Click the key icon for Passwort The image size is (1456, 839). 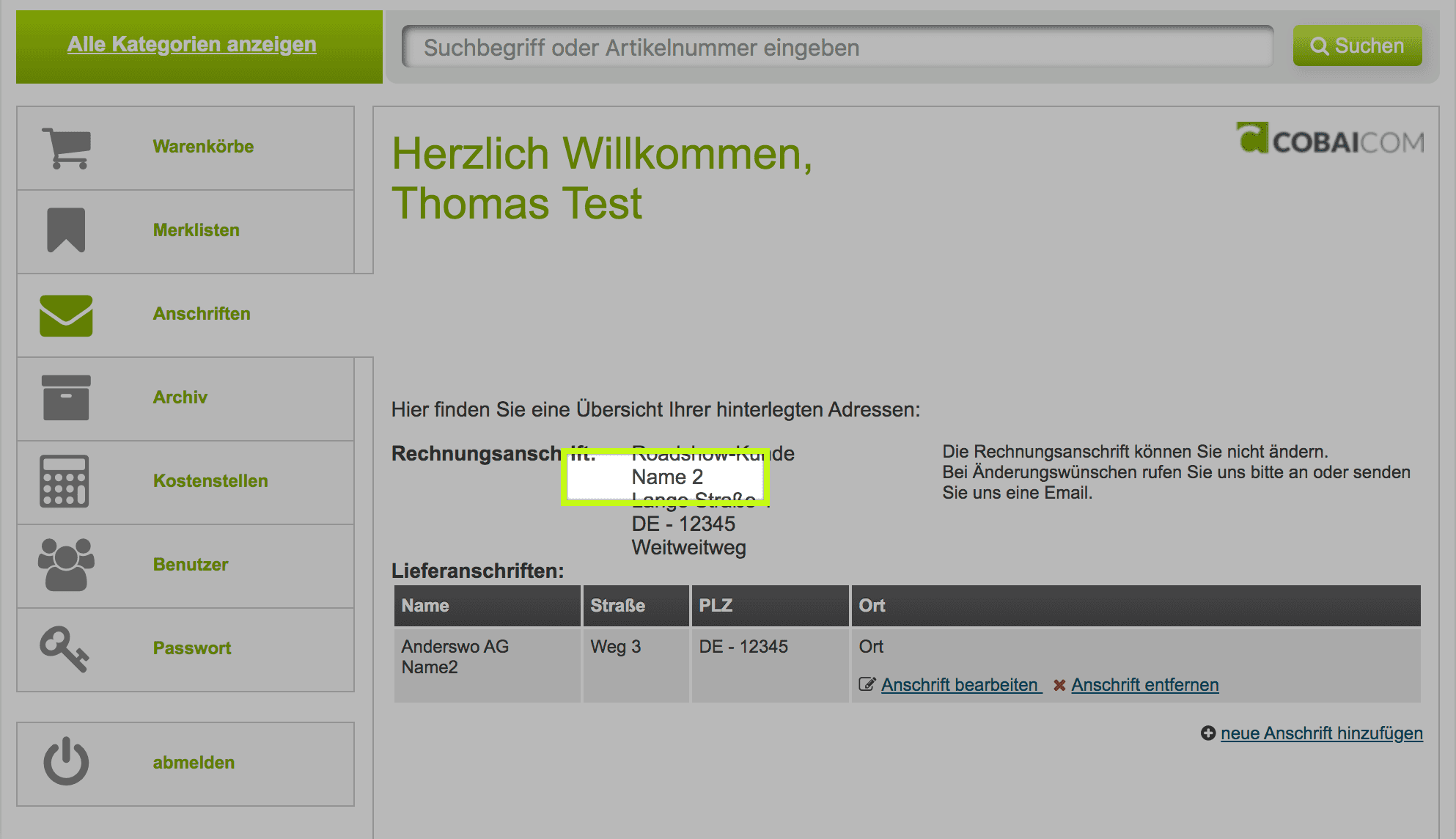65,648
